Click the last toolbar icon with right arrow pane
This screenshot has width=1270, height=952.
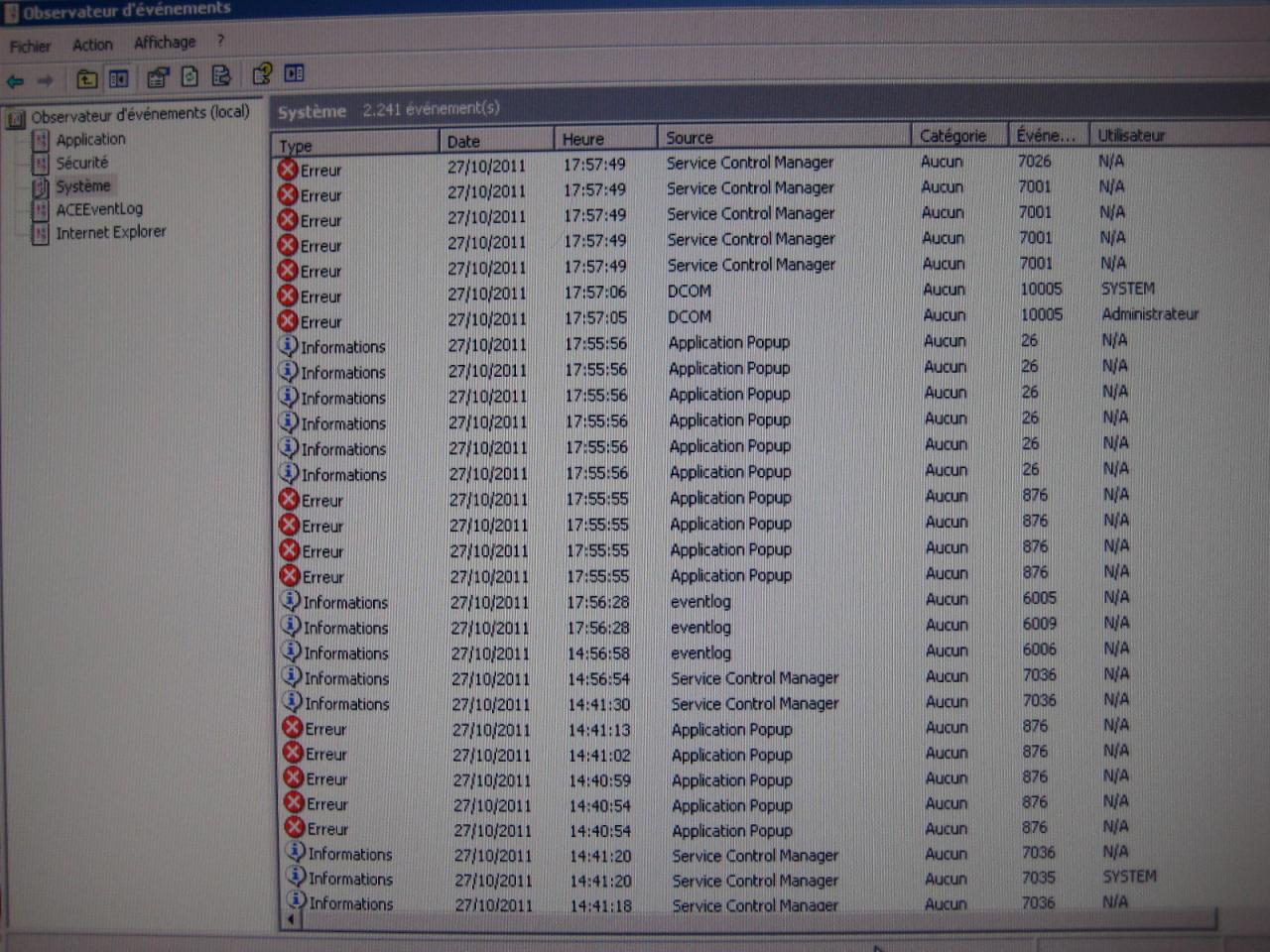[295, 73]
